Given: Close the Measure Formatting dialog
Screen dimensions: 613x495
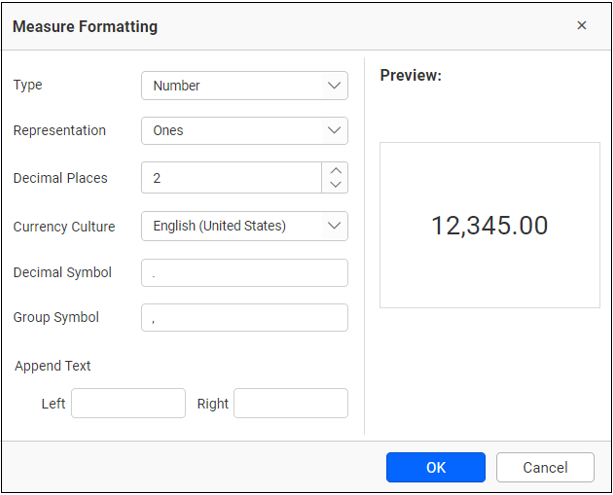Looking at the screenshot, I should (x=581, y=25).
